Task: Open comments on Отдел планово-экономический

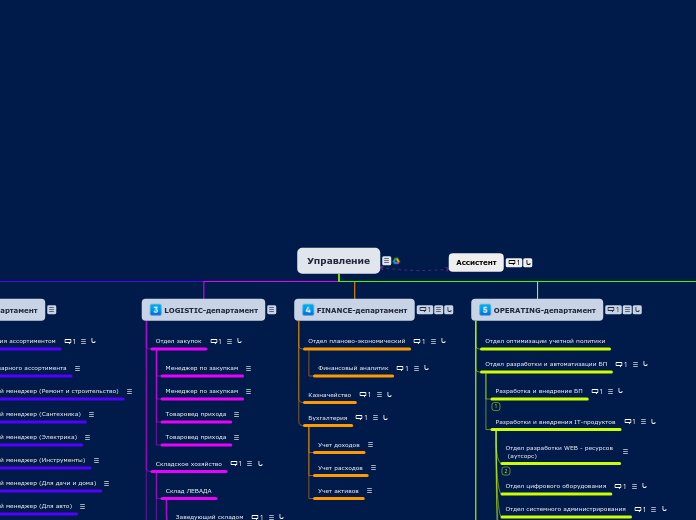Action: pos(419,341)
